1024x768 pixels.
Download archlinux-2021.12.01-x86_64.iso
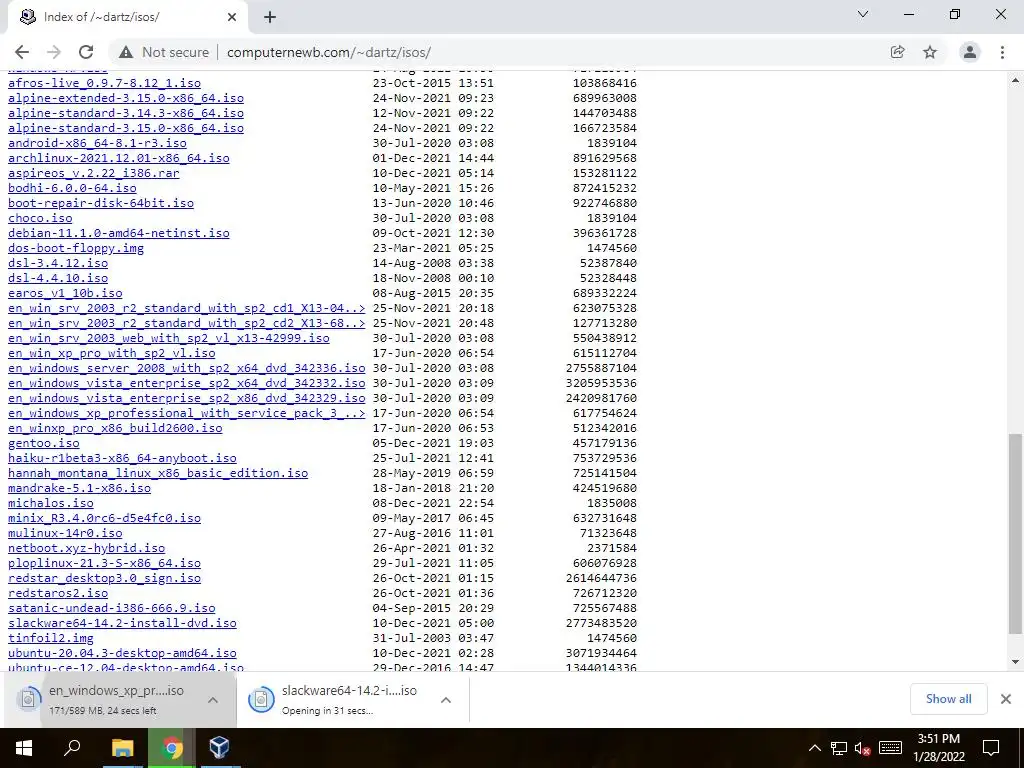pos(119,158)
